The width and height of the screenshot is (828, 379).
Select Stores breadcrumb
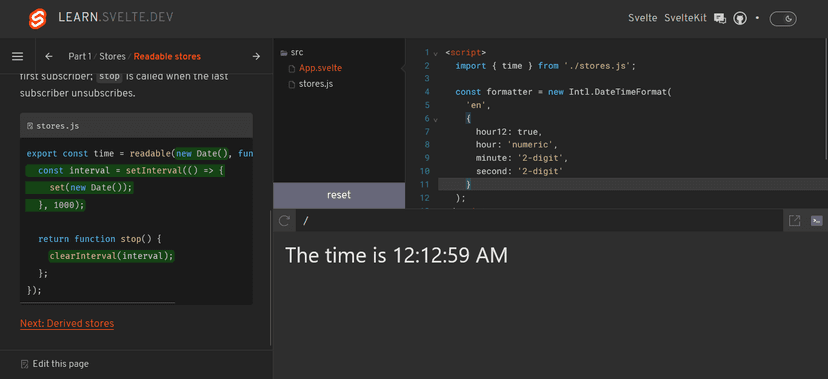tap(112, 56)
